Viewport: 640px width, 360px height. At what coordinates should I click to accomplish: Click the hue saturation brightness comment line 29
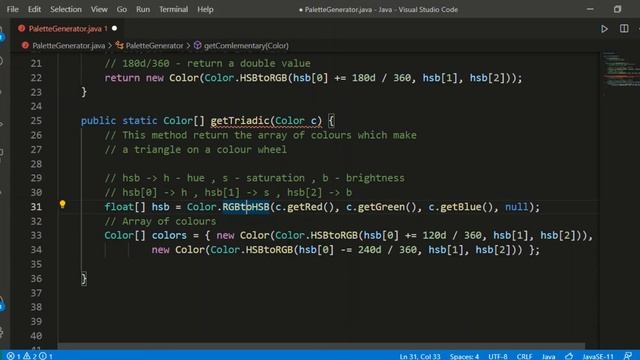(x=255, y=178)
